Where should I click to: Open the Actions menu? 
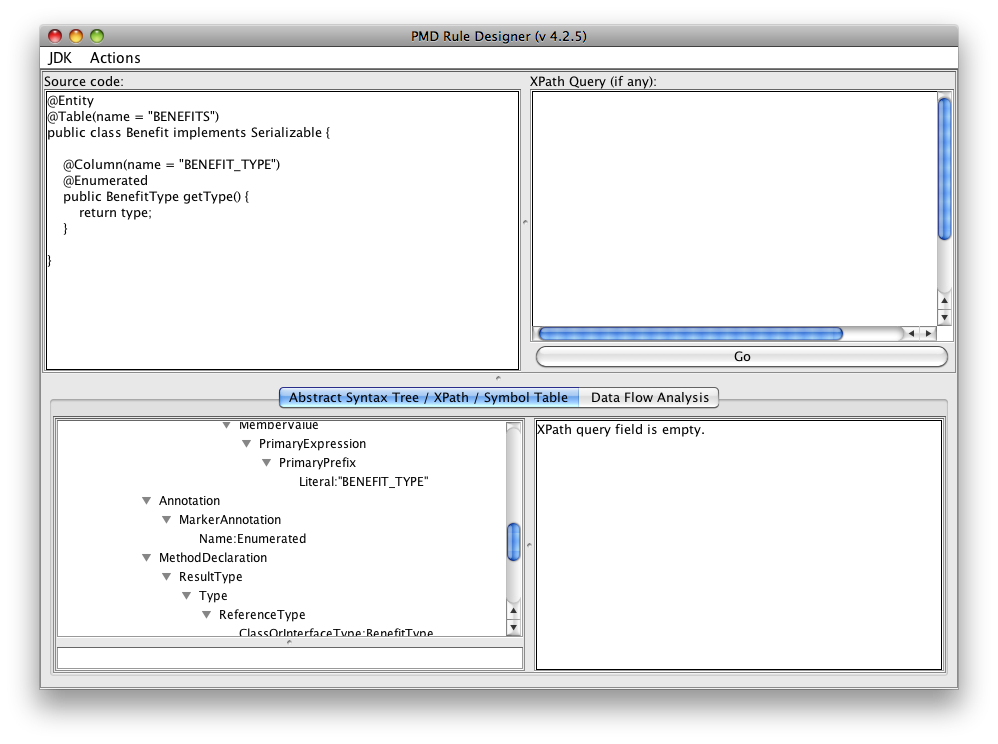click(x=115, y=58)
